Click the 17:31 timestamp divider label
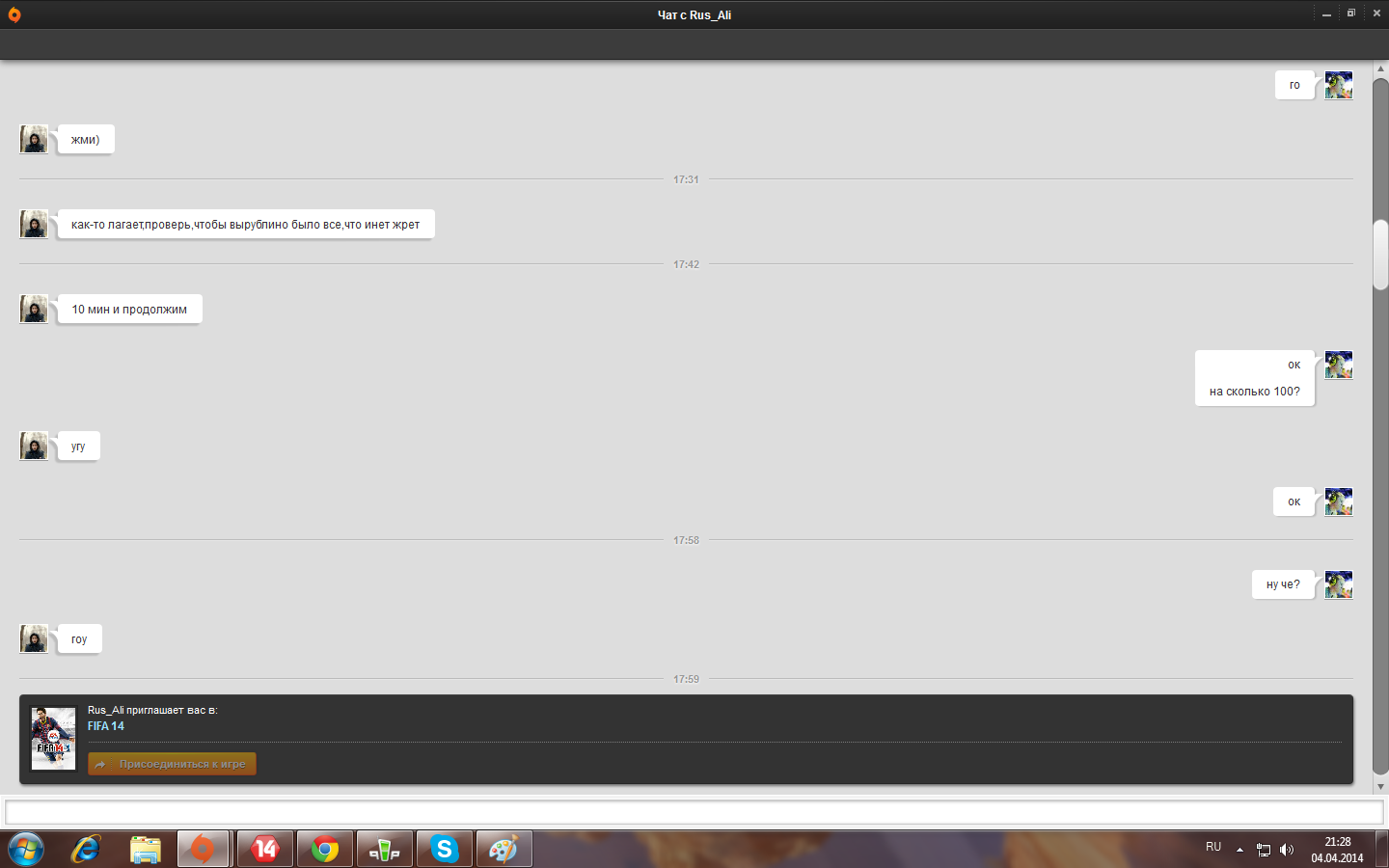 [686, 179]
